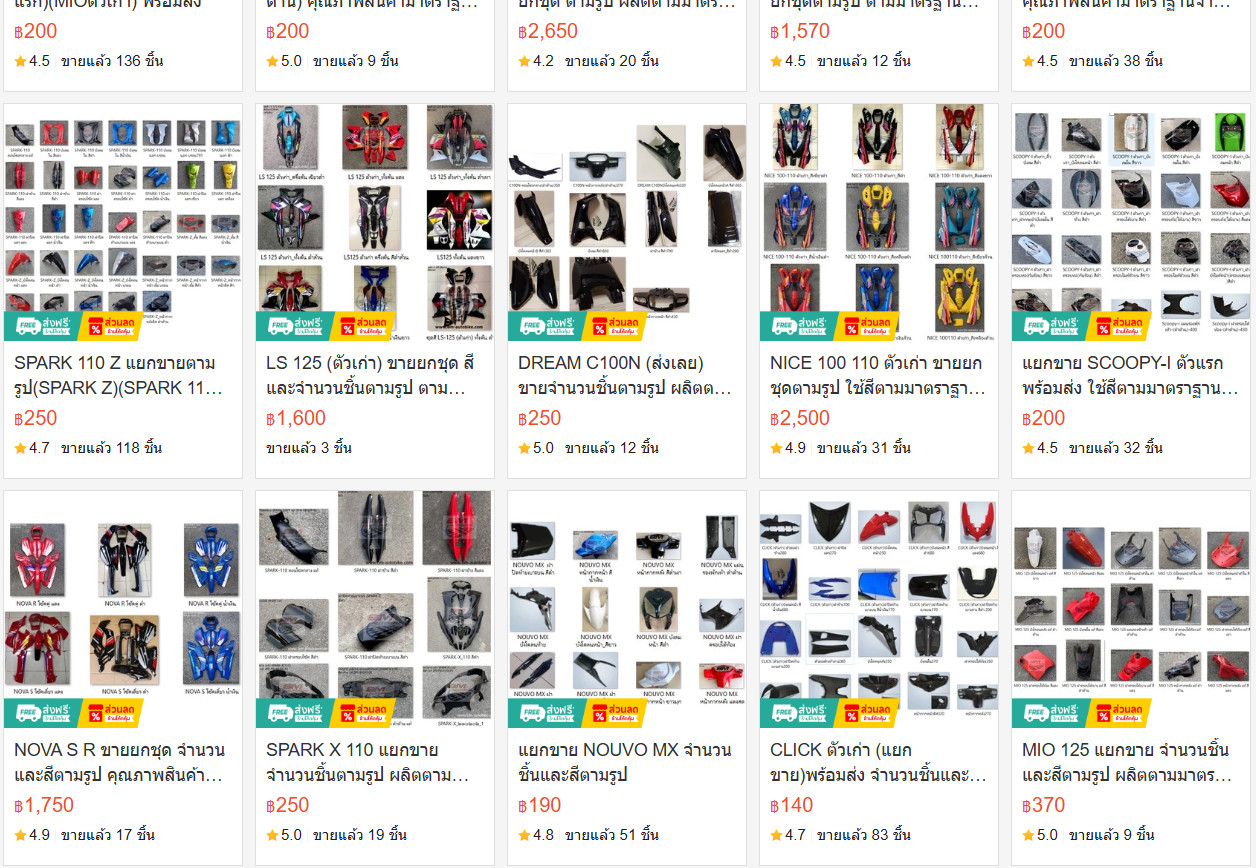Image resolution: width=1256 pixels, height=868 pixels.
Task: Open SPARK 110 Z product thumbnail
Action: click(x=123, y=222)
